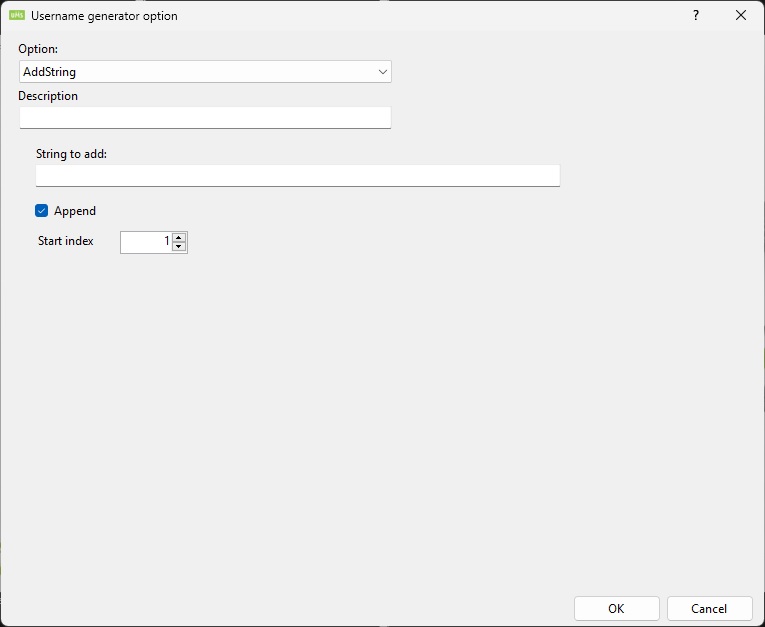This screenshot has height=627, width=765.
Task: Increase Start index with up arrow
Action: [179, 237]
